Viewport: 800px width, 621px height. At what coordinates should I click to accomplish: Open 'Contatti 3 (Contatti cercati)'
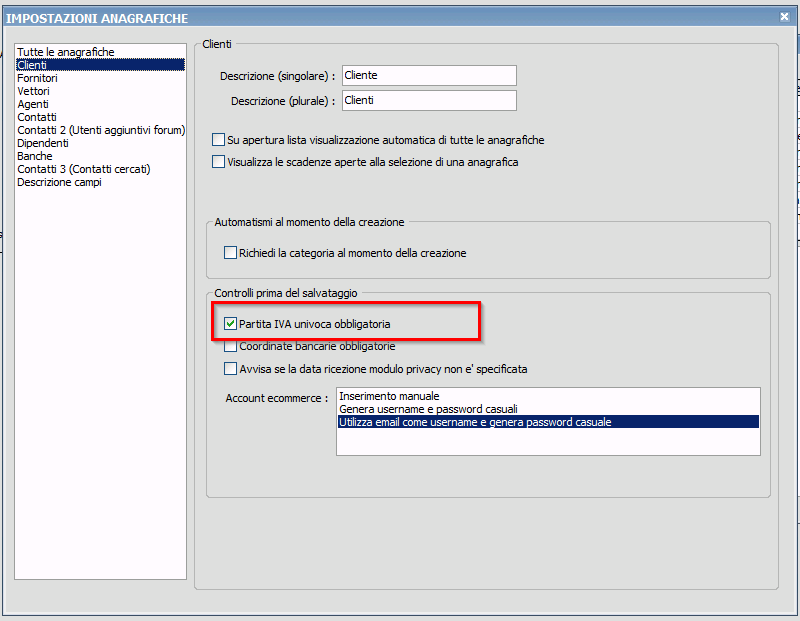pos(83,169)
